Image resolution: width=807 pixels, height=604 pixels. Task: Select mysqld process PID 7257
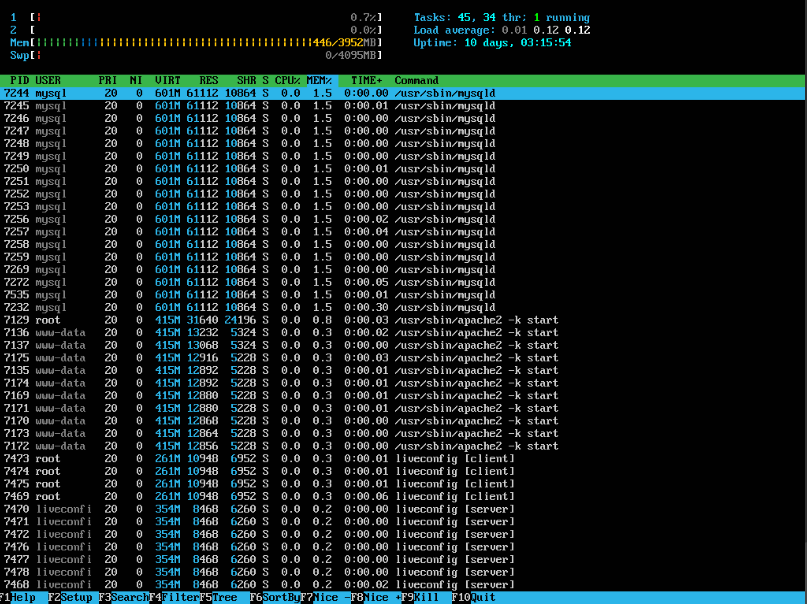[x=404, y=232]
